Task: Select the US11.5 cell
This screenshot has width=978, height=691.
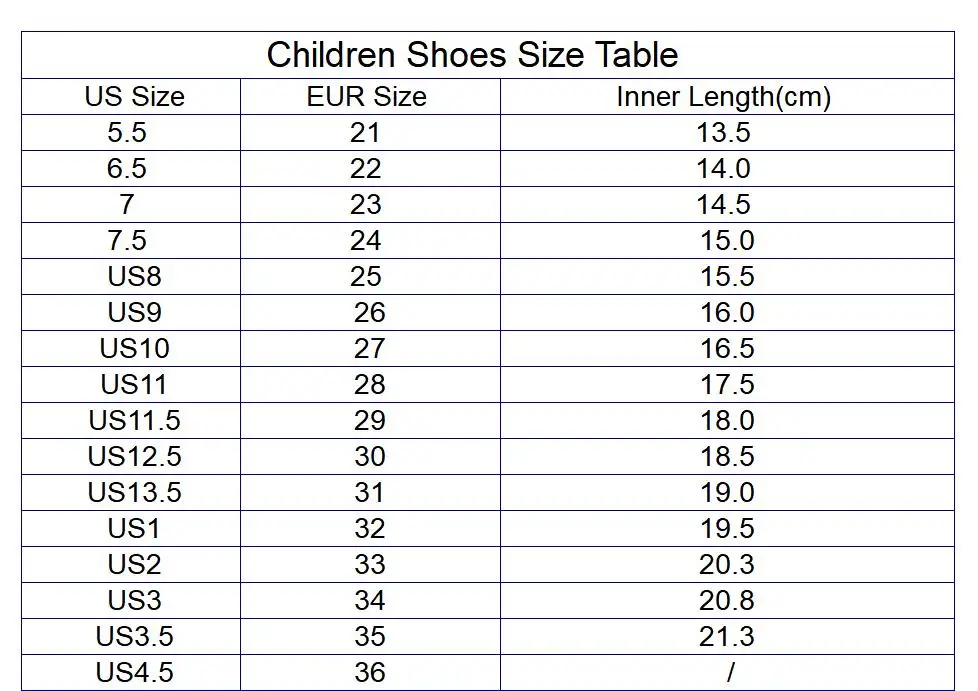Action: 134,421
